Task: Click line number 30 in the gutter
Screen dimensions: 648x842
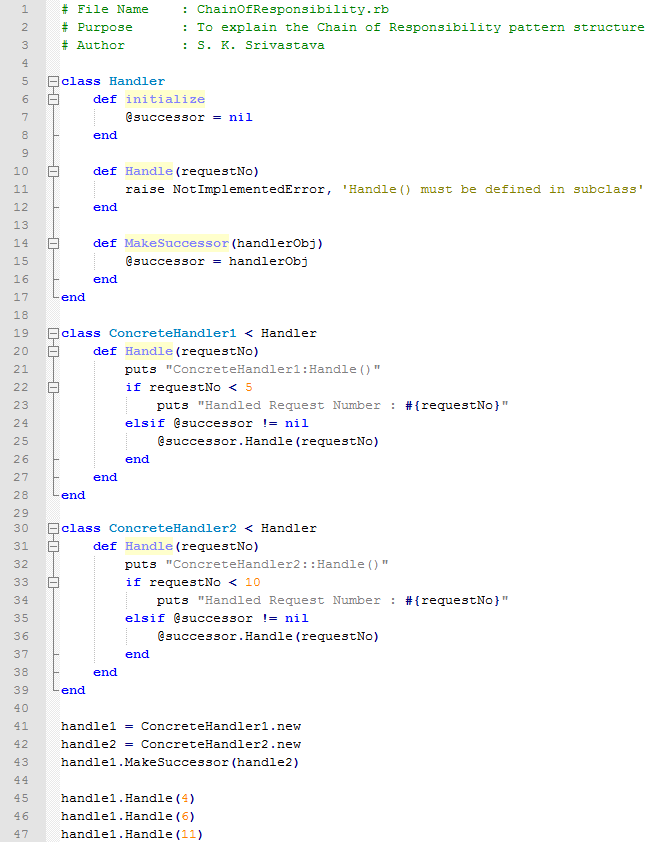Action: 21,528
